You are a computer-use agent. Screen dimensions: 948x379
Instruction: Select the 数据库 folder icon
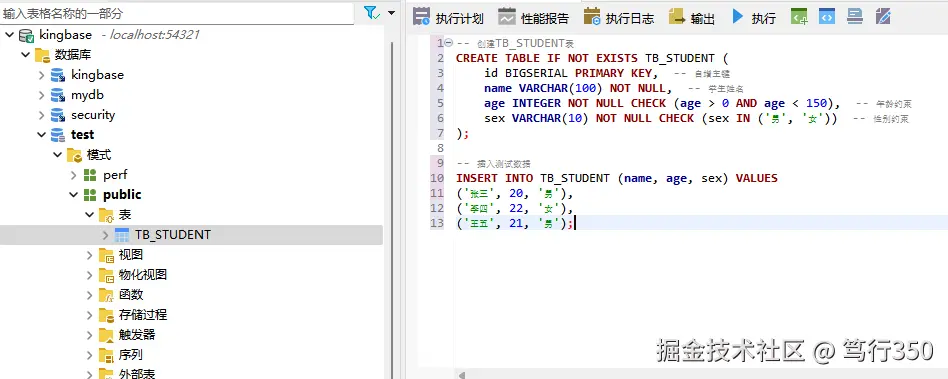[x=42, y=55]
